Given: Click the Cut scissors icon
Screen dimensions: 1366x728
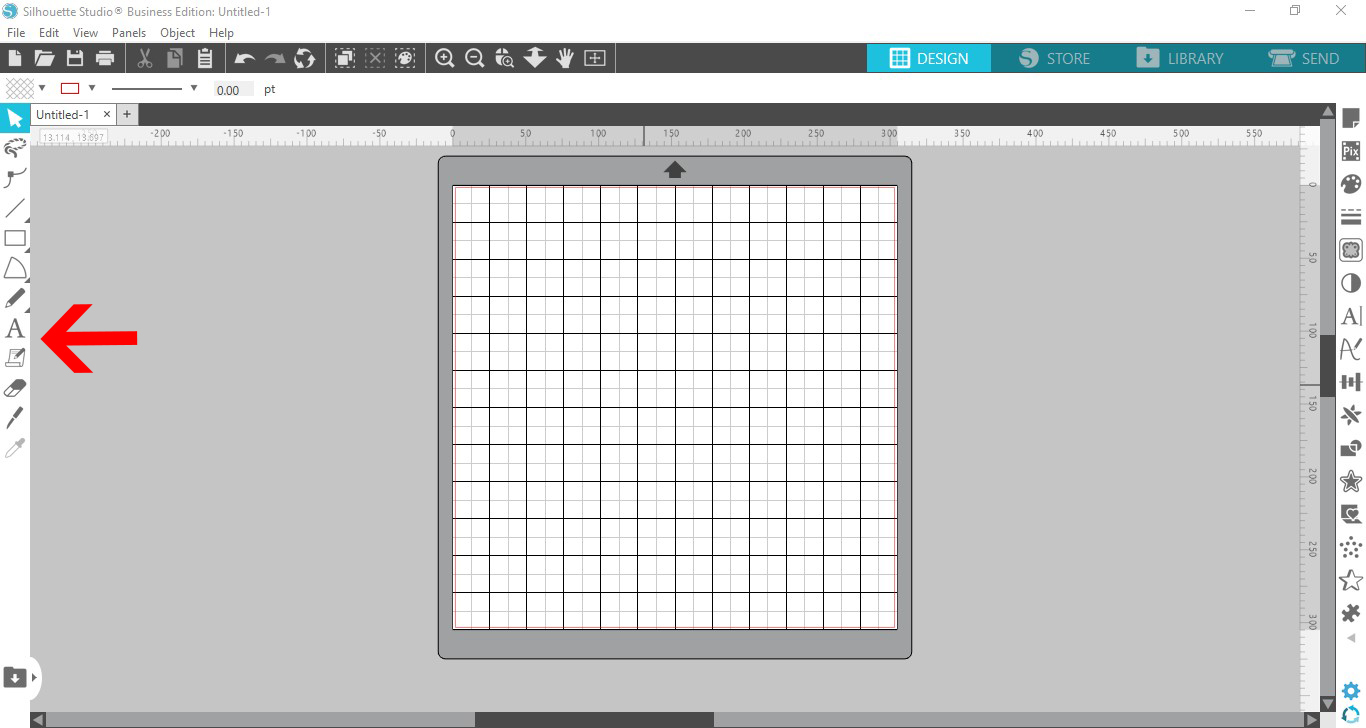Looking at the screenshot, I should click(145, 58).
